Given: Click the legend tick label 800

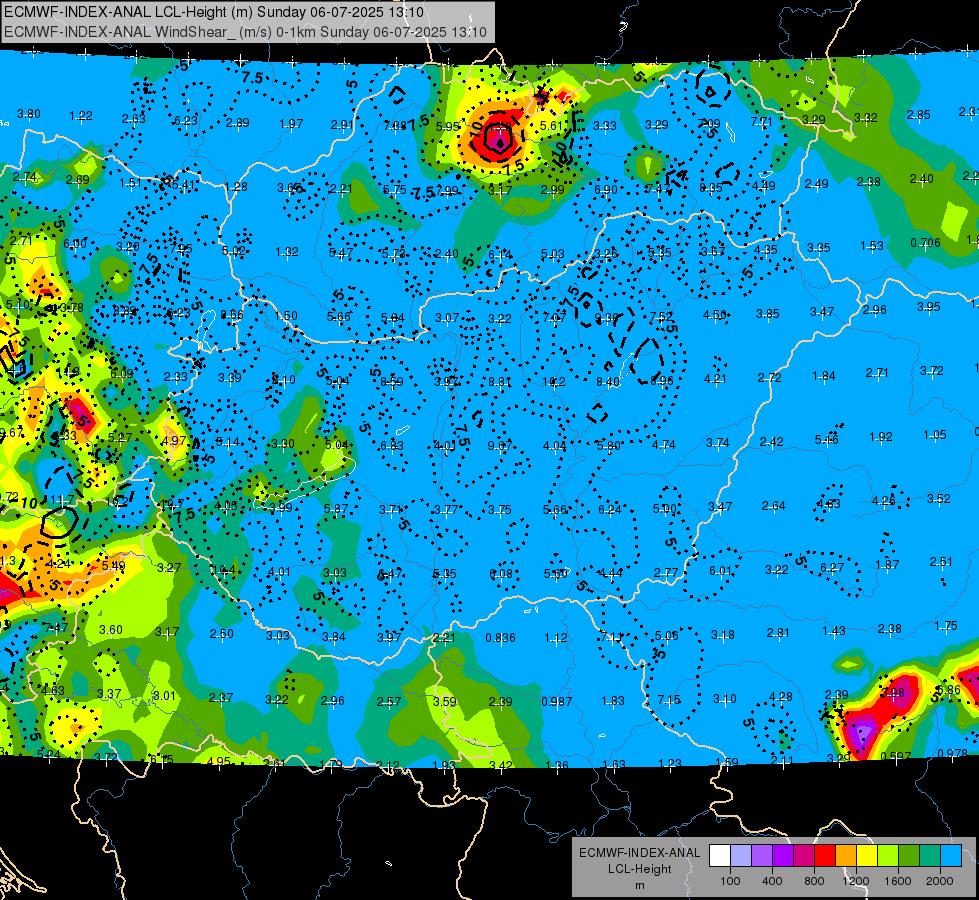Looking at the screenshot, I should tap(814, 881).
